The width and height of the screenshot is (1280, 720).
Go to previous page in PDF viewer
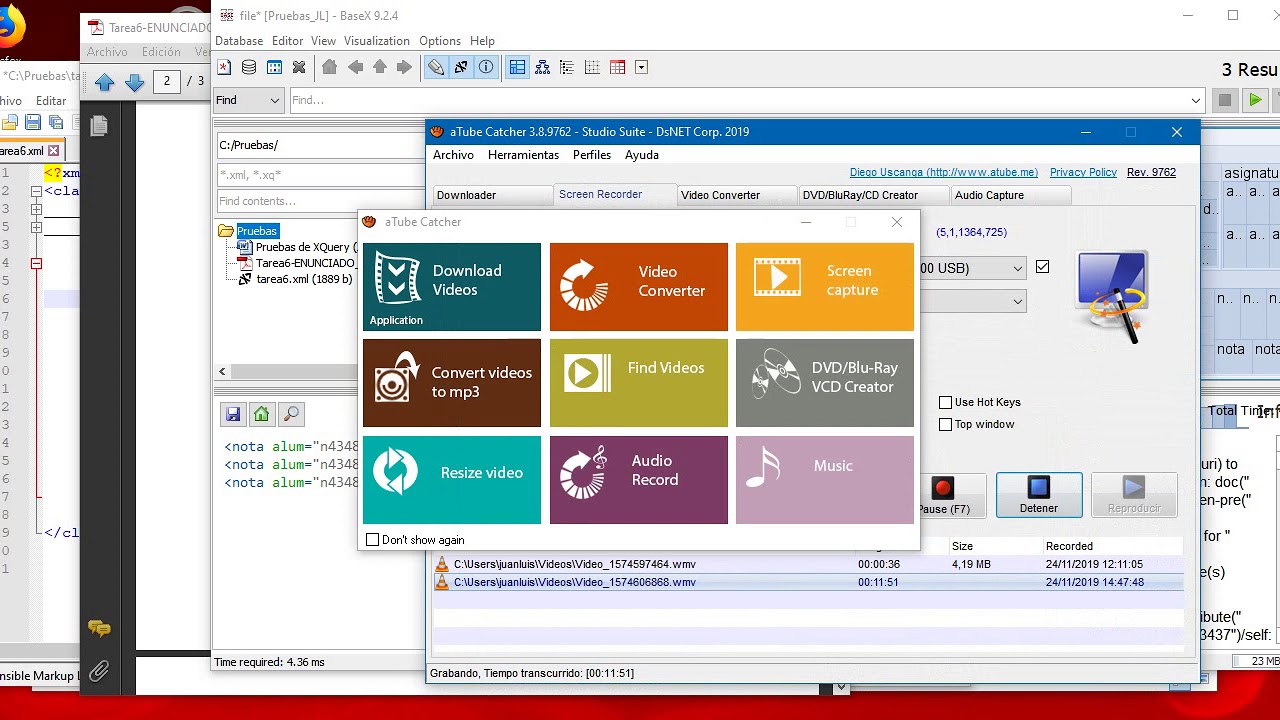(x=105, y=82)
